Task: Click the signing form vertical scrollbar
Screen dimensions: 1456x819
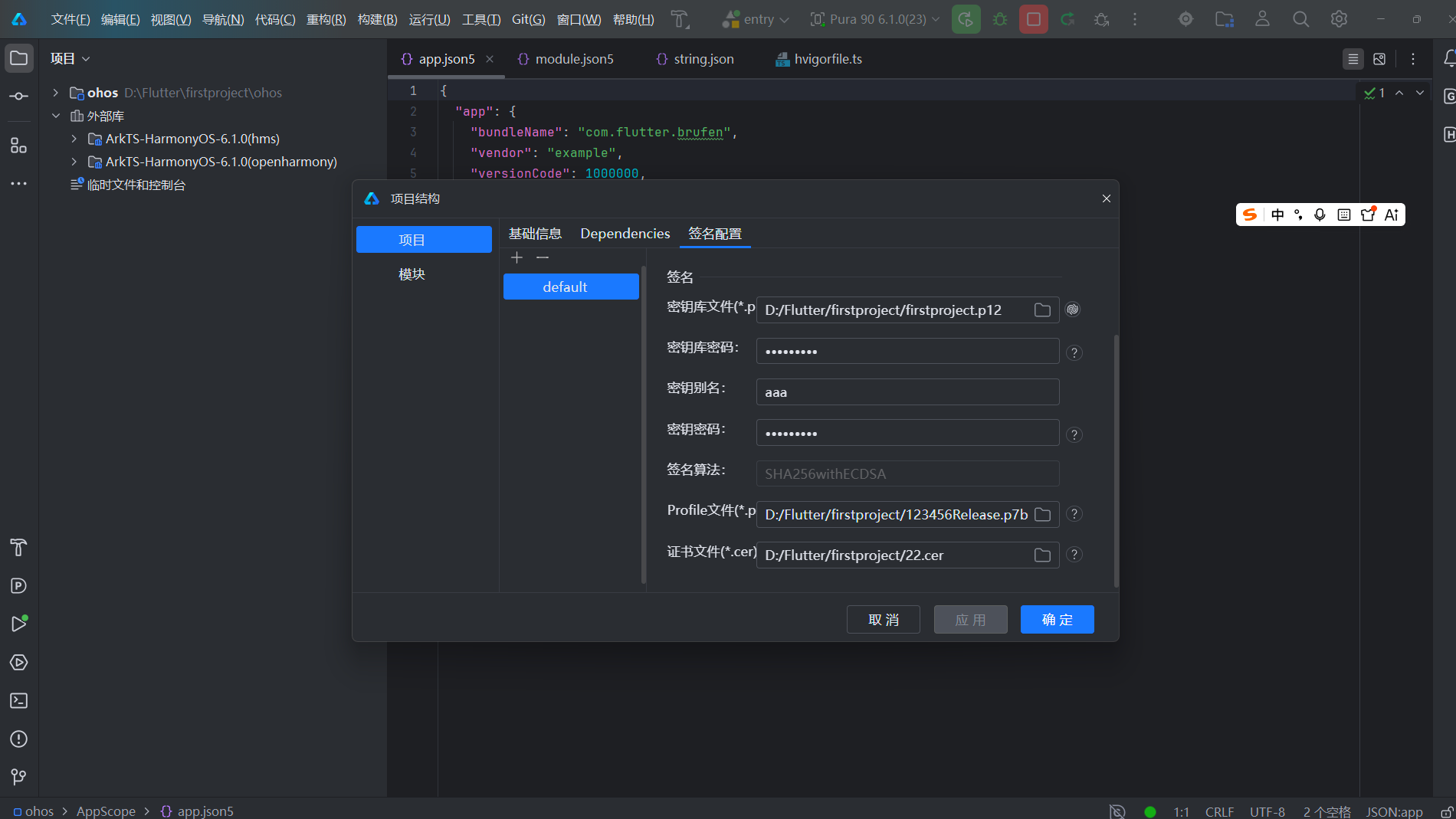Action: click(x=1117, y=460)
